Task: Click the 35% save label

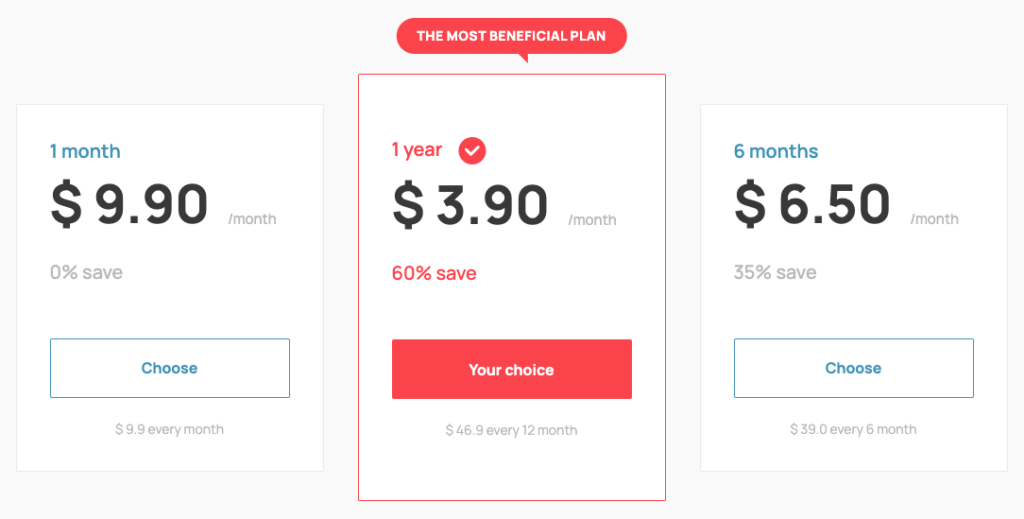Action: [775, 272]
